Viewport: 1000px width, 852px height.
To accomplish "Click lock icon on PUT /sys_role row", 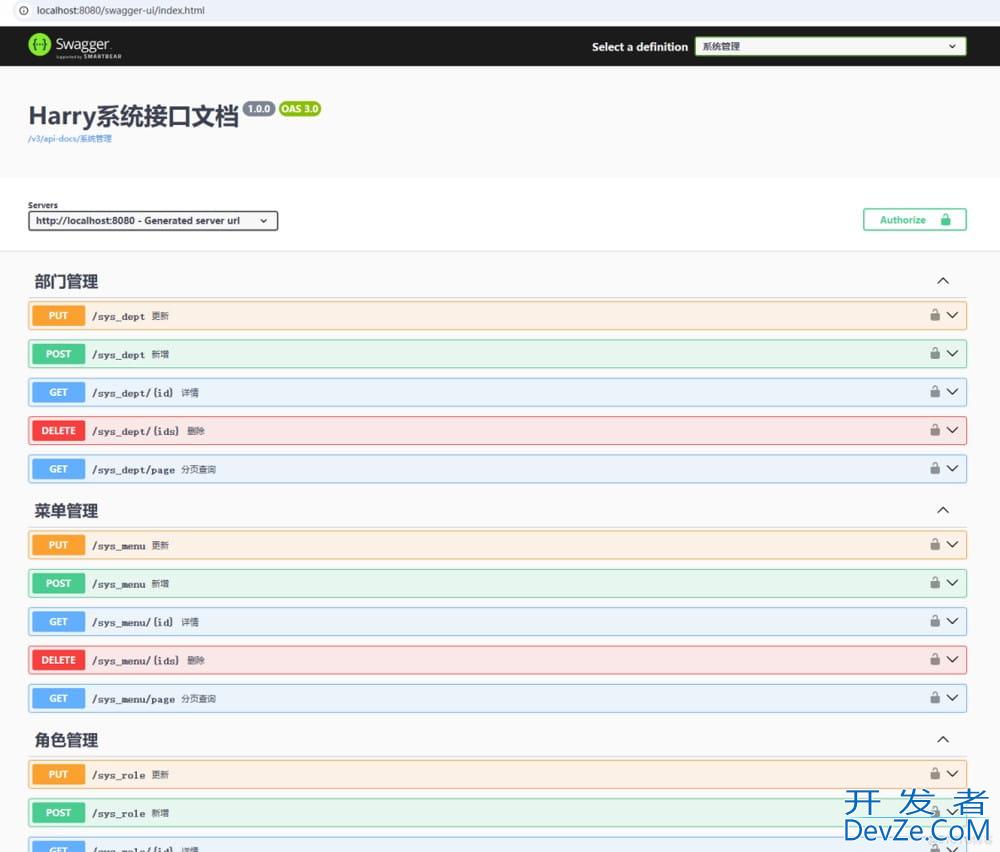I will (935, 774).
